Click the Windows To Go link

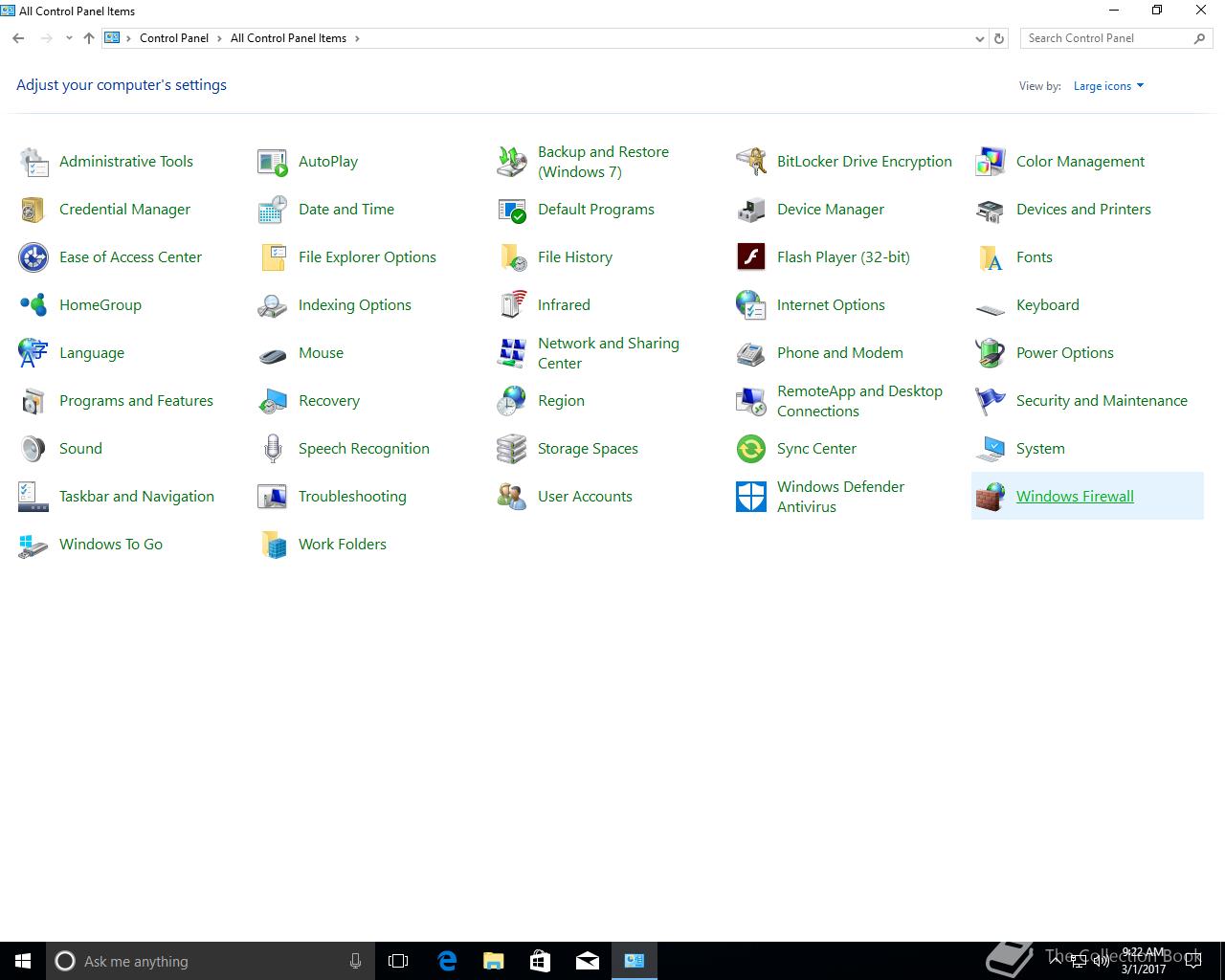[111, 545]
